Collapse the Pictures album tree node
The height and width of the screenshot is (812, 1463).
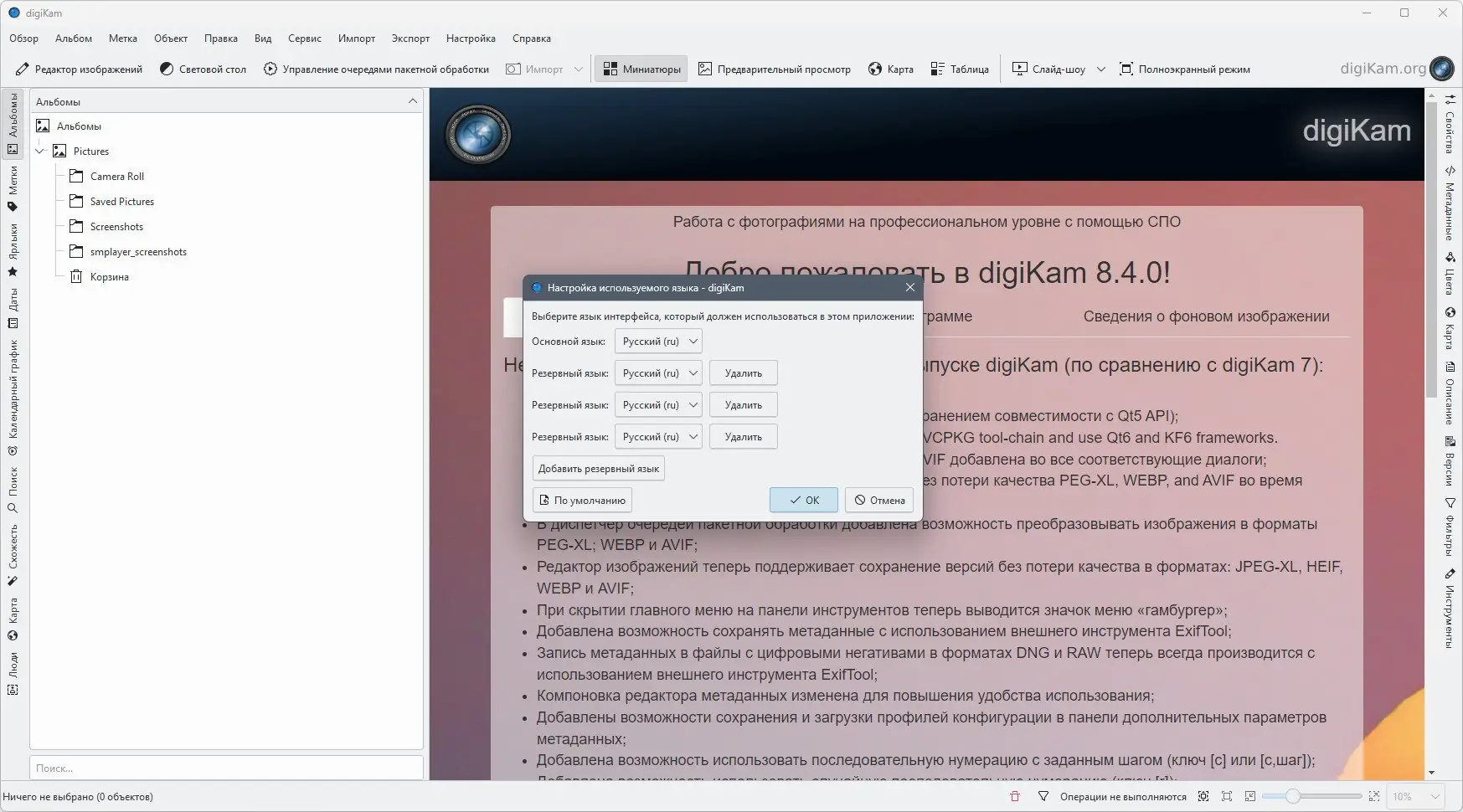click(40, 152)
